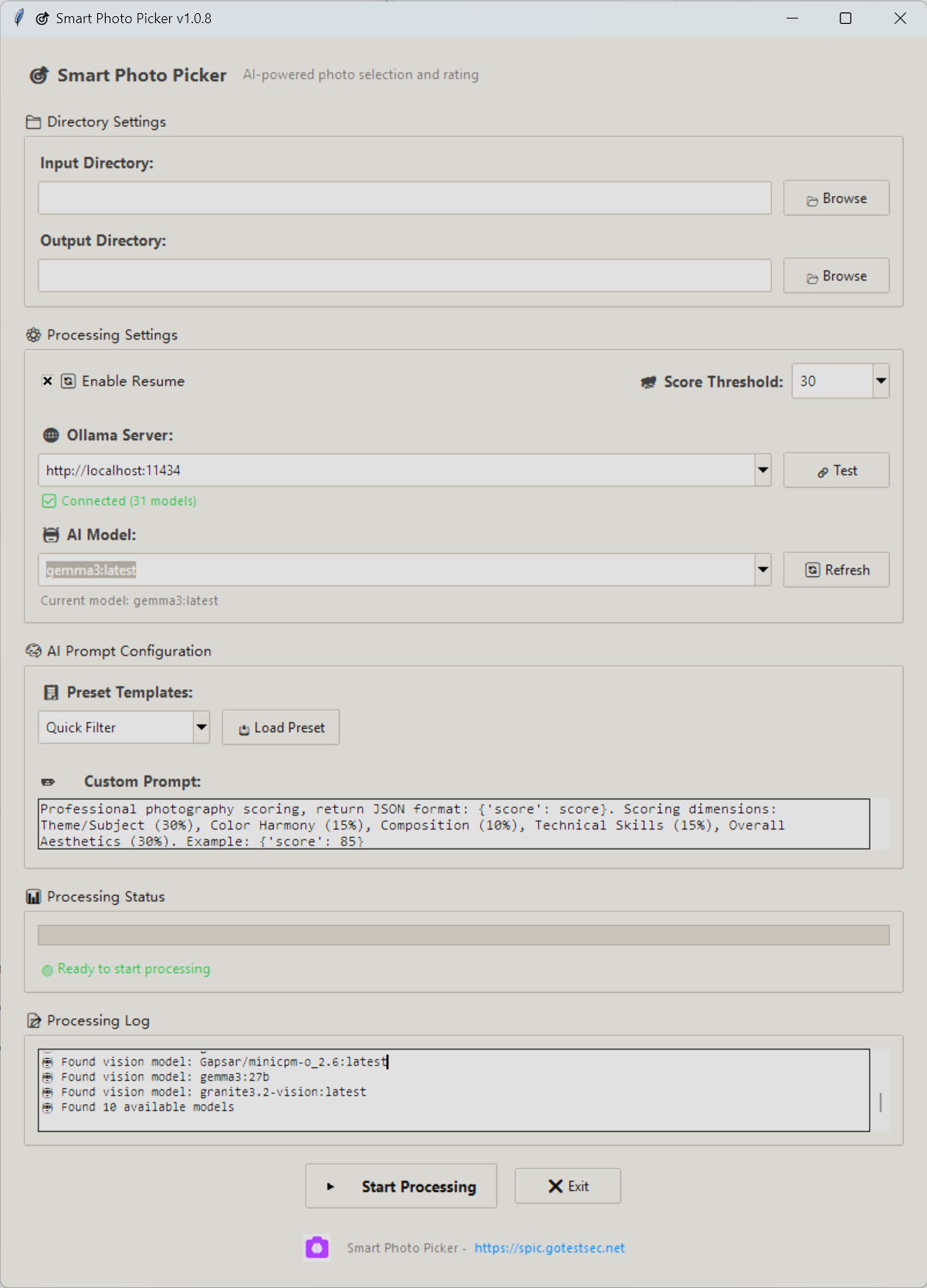This screenshot has width=927, height=1288.
Task: Open the spic.gotestsec.net link
Action: (x=550, y=1248)
